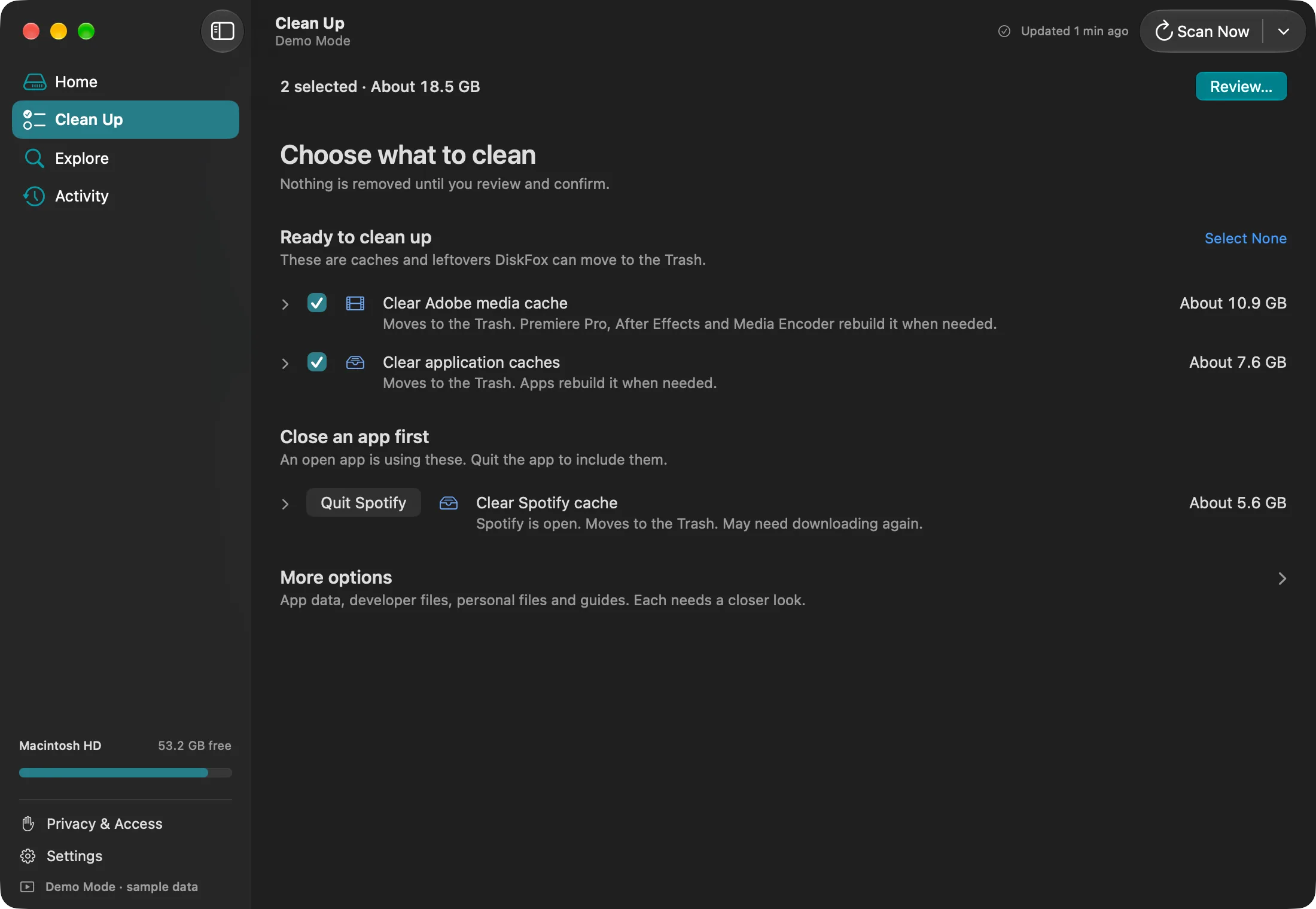1316x909 pixels.
Task: Toggle the sidebar with the panel icon
Action: coord(223,31)
